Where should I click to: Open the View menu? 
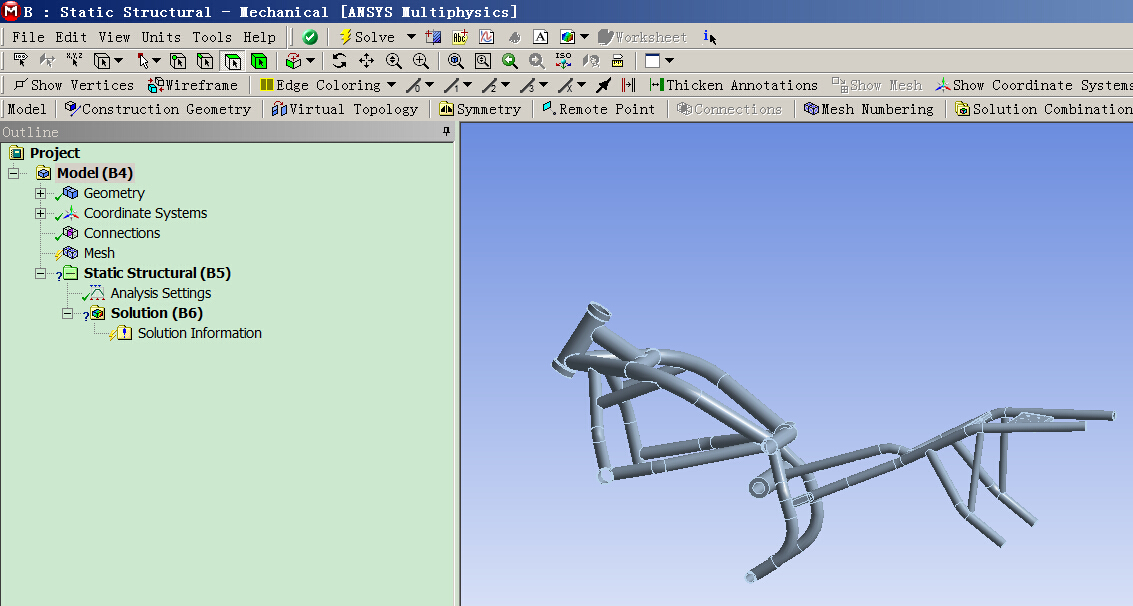pos(114,37)
